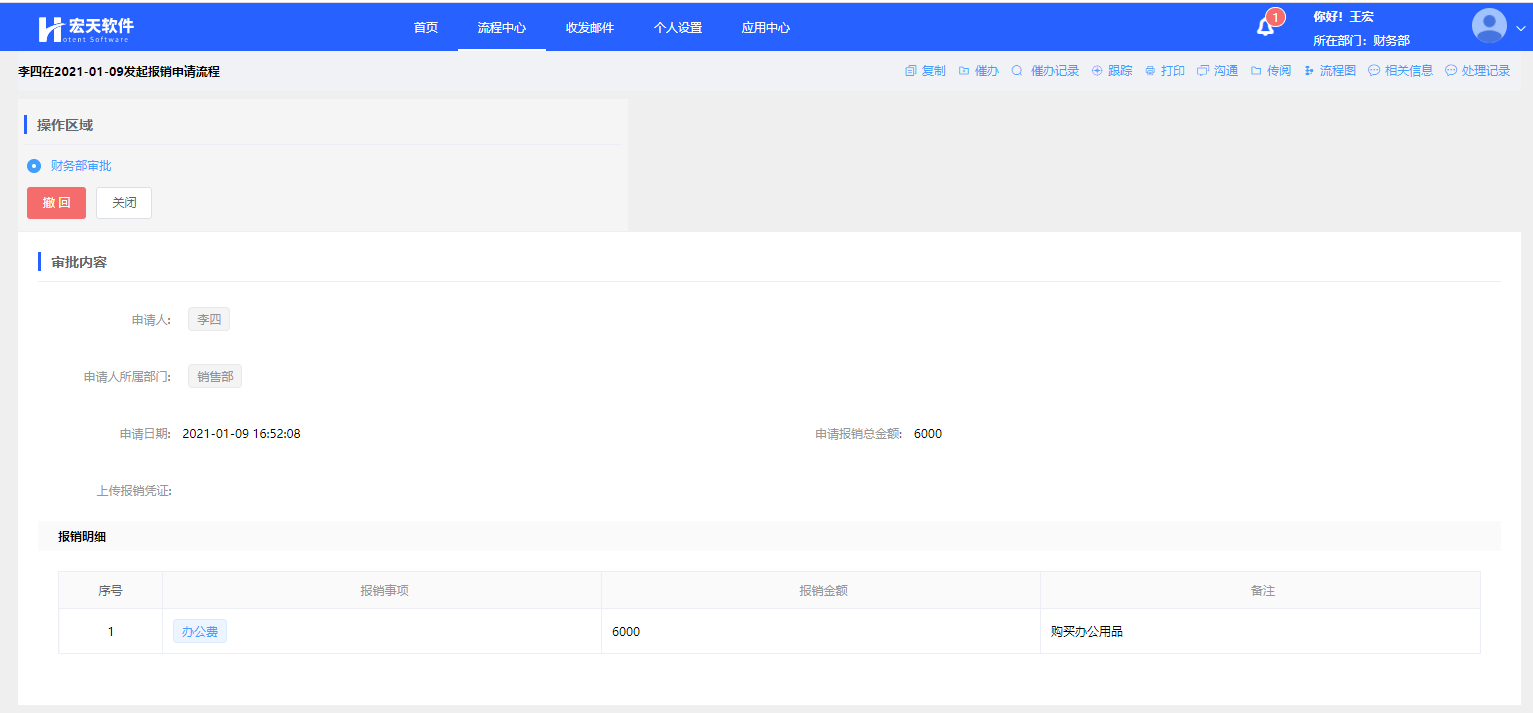
Task: Switch to 应用中心 in the navigation
Action: pyautogui.click(x=766, y=28)
